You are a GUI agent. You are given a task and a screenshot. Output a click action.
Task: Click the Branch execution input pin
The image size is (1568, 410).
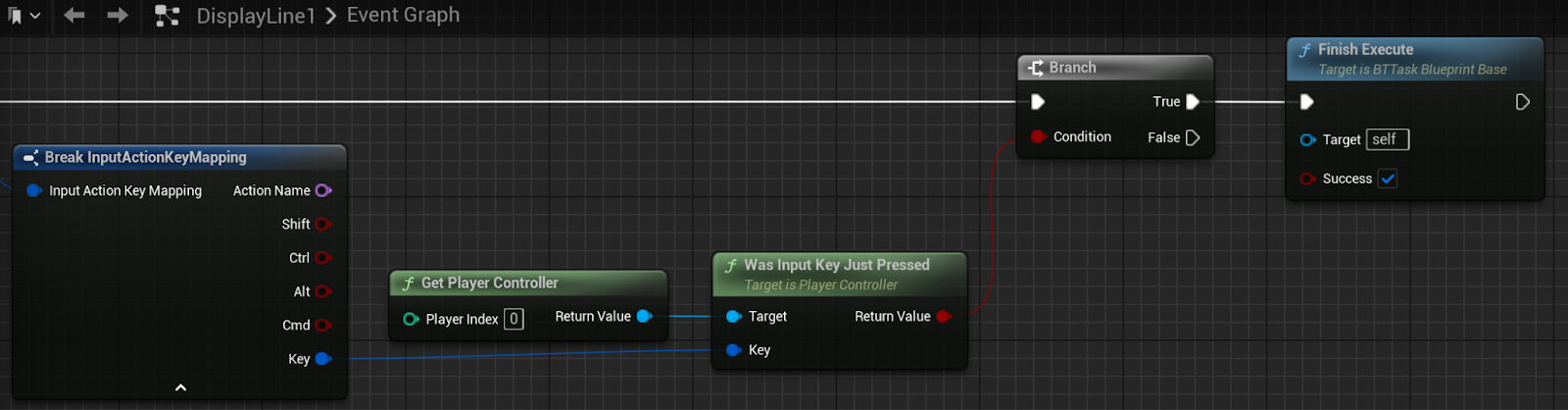click(x=1038, y=101)
